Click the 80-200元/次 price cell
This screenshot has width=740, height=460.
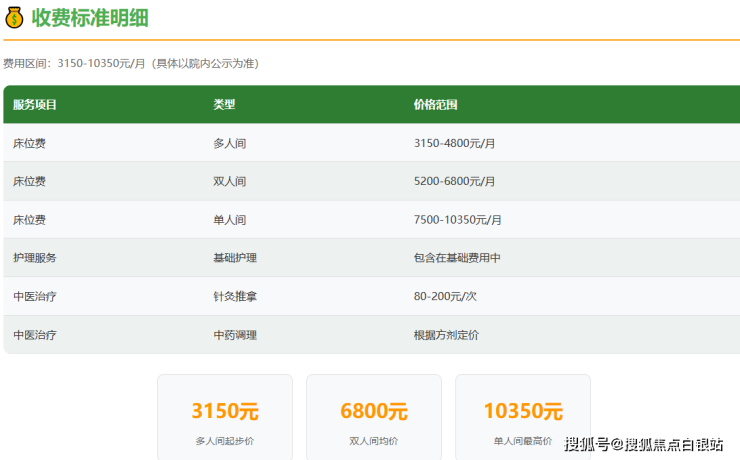coord(447,296)
